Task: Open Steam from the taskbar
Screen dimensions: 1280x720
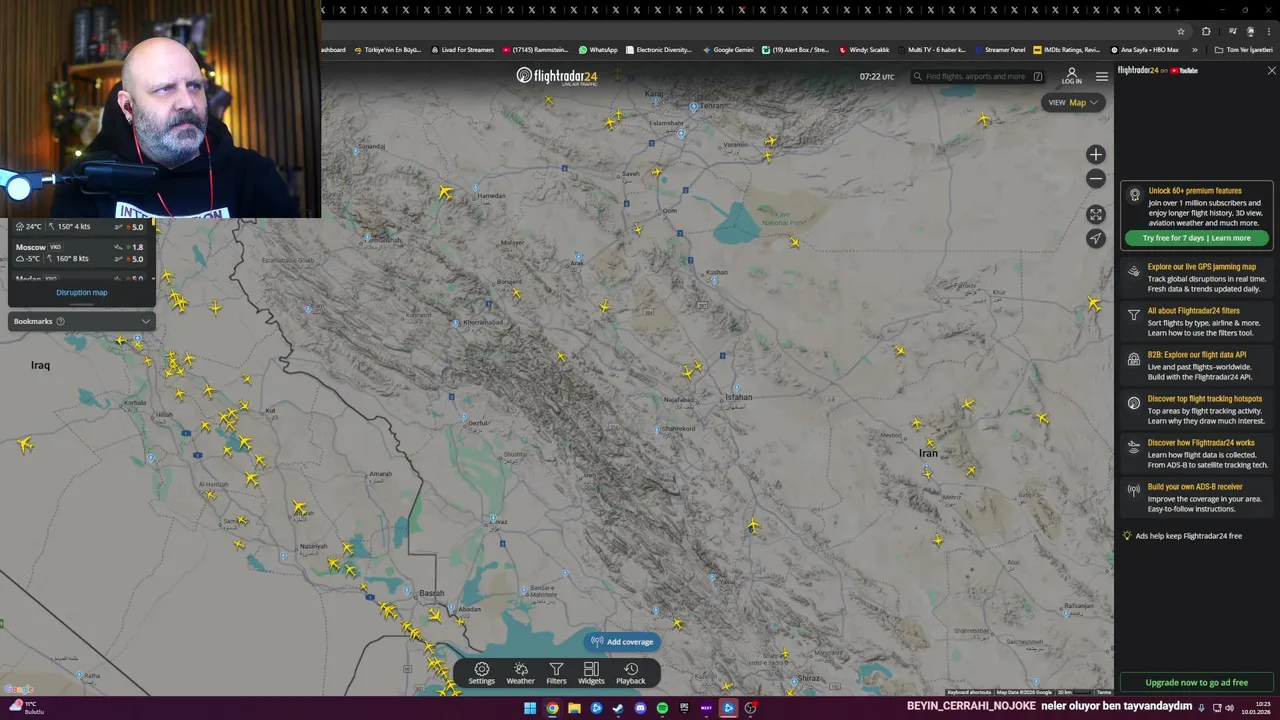Action: 618,708
